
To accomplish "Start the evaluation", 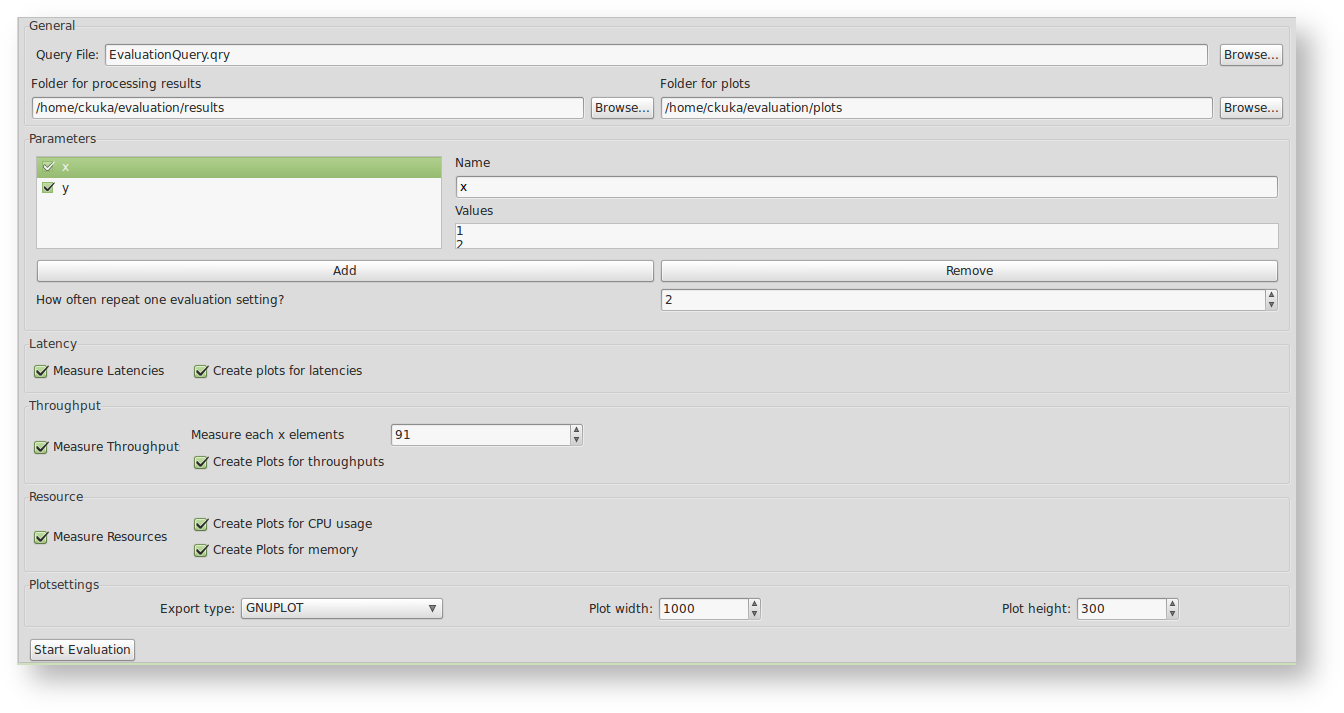I will coord(82,650).
